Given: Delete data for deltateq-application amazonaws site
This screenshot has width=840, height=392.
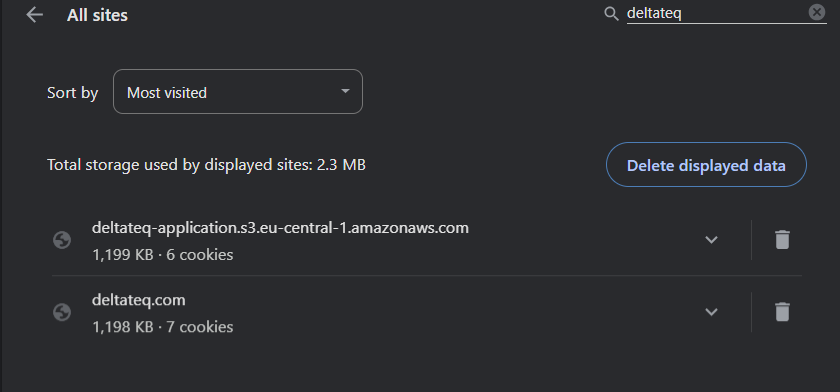Looking at the screenshot, I should [782, 240].
